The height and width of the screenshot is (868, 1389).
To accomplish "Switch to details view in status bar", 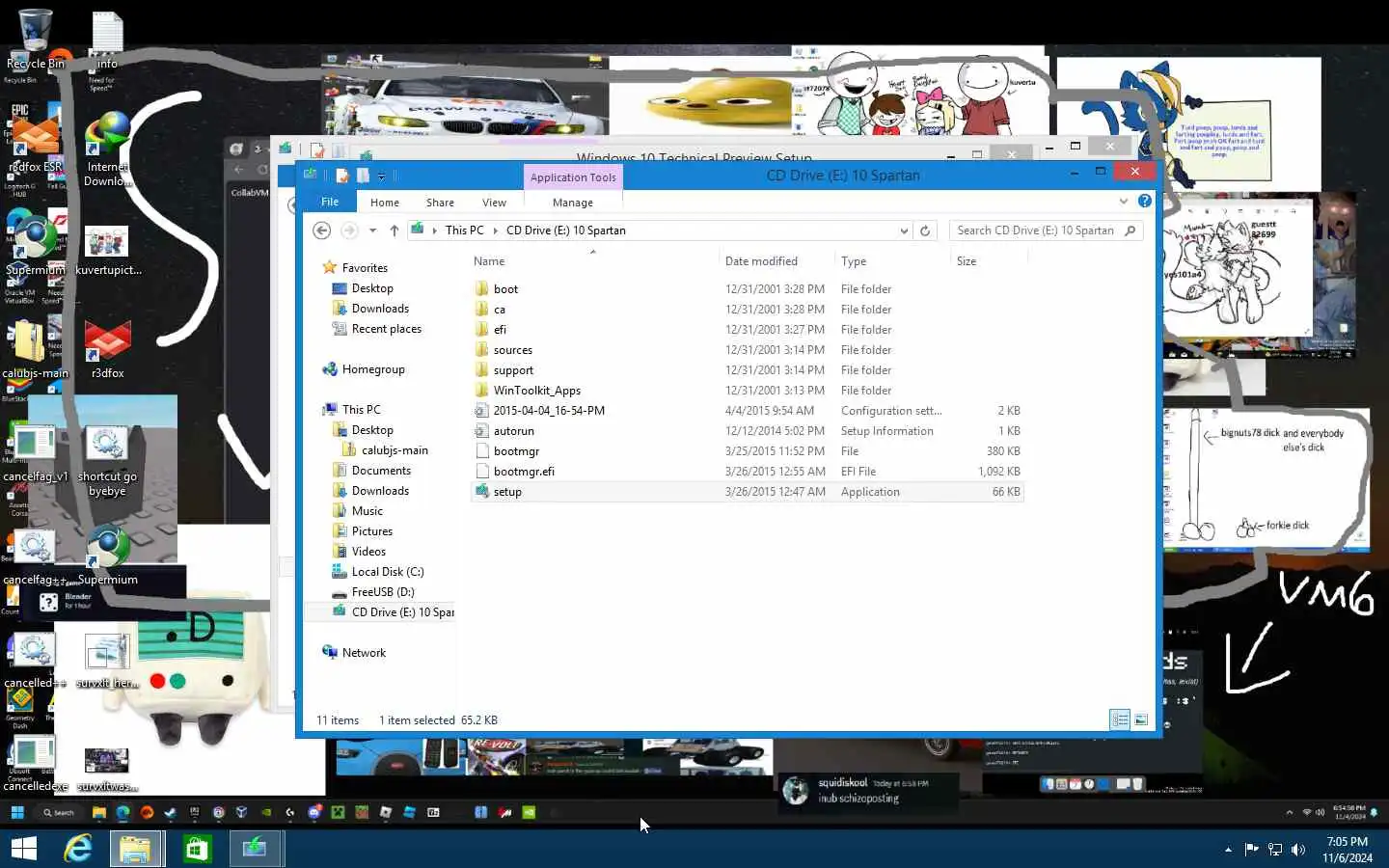I will pyautogui.click(x=1120, y=719).
